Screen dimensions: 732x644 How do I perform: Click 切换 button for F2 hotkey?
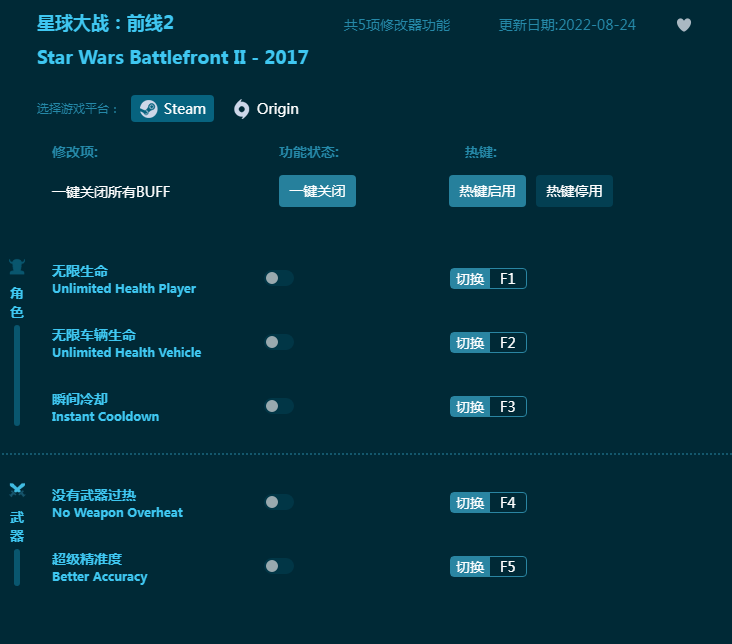pyautogui.click(x=470, y=343)
